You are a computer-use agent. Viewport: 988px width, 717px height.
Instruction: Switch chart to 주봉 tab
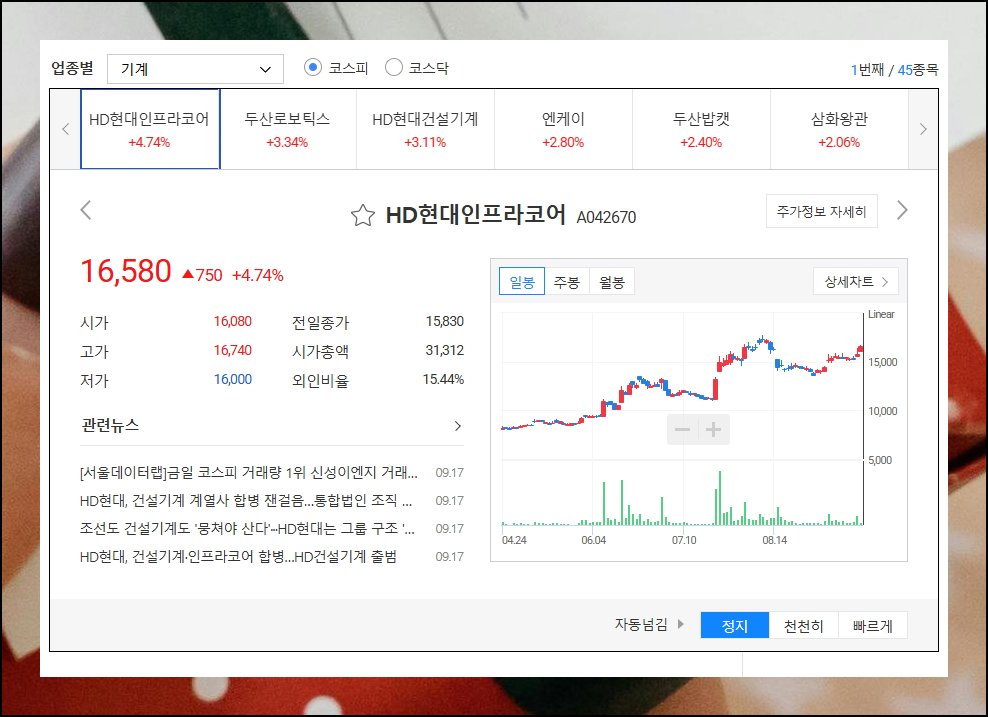coord(566,282)
